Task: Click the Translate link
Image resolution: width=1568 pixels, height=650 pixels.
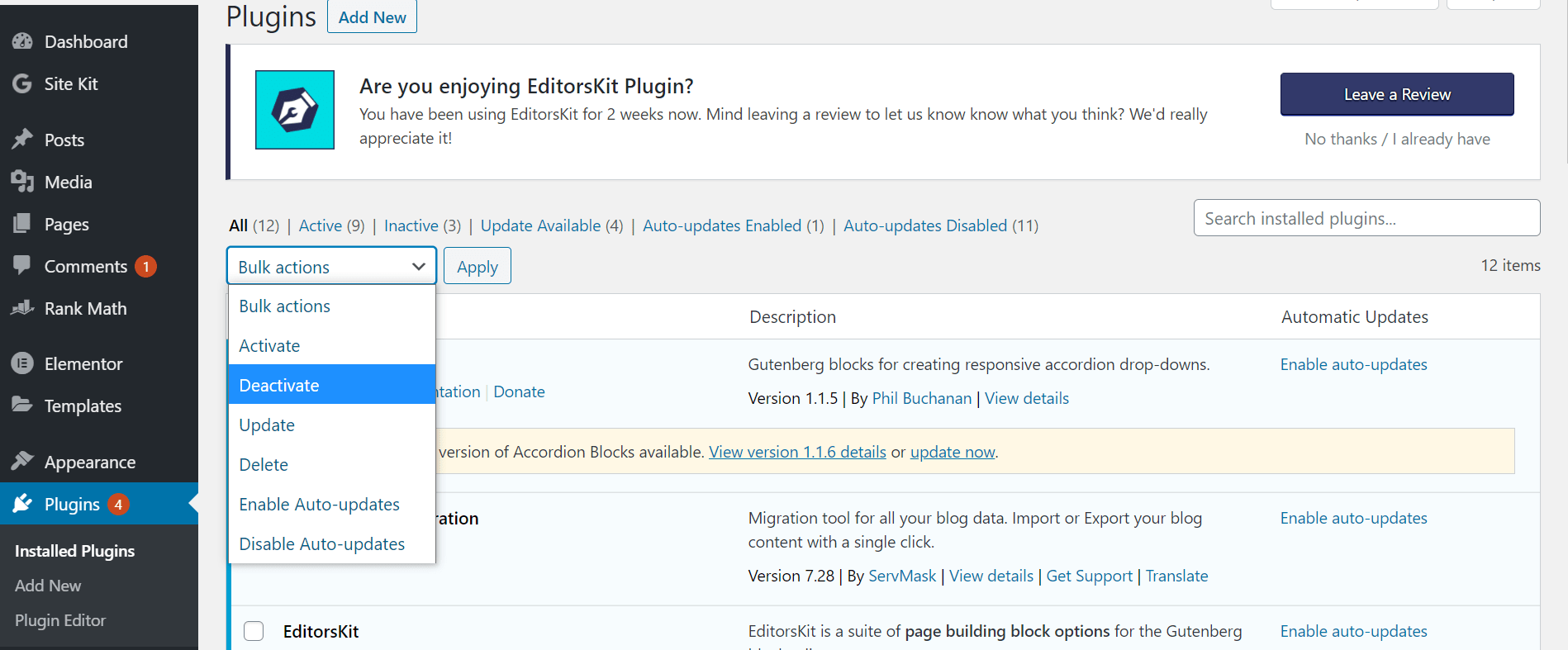Action: [x=1176, y=576]
